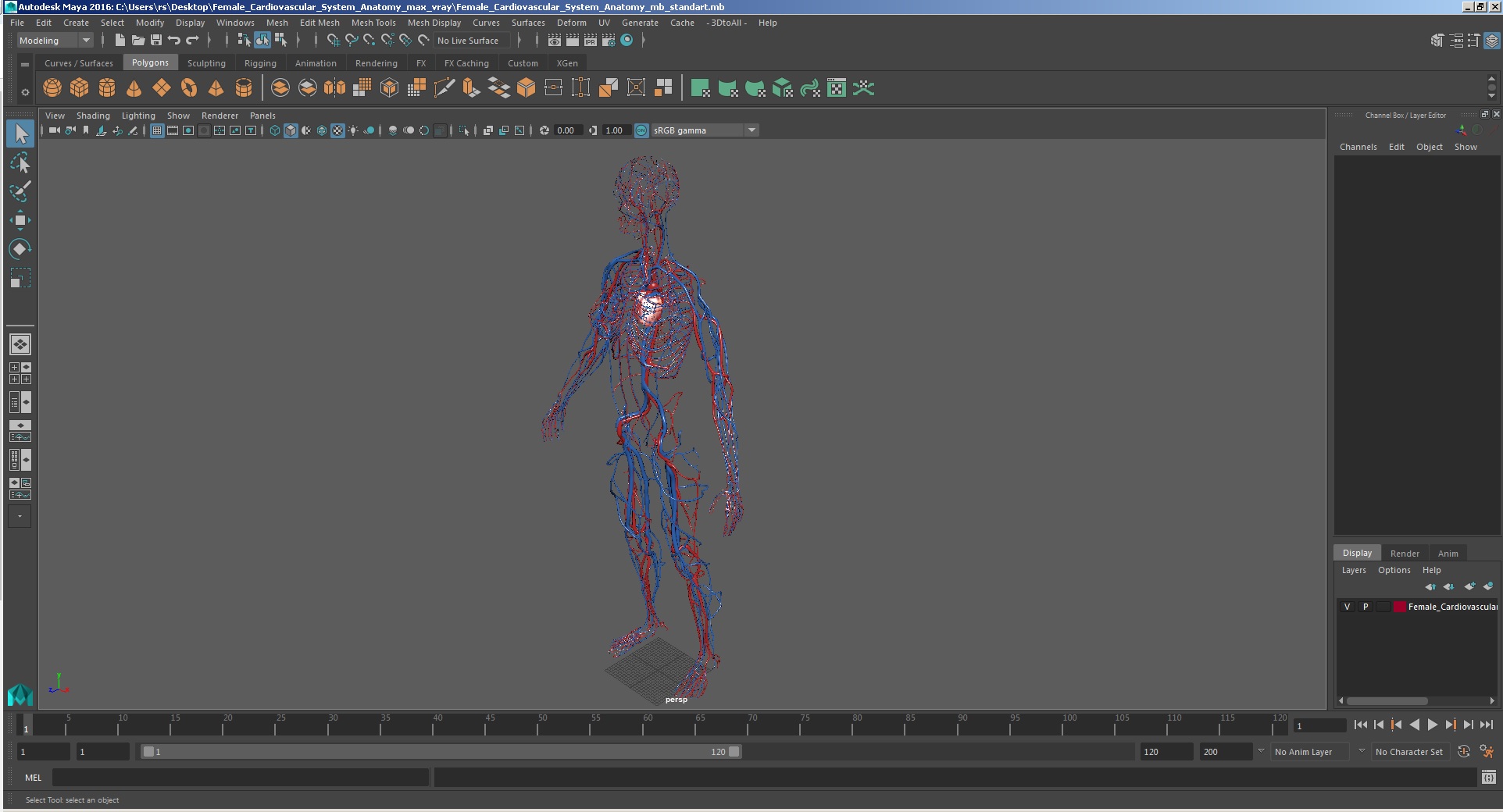The image size is (1503, 812).
Task: Create a polygon plane from the shelf
Action: [162, 88]
